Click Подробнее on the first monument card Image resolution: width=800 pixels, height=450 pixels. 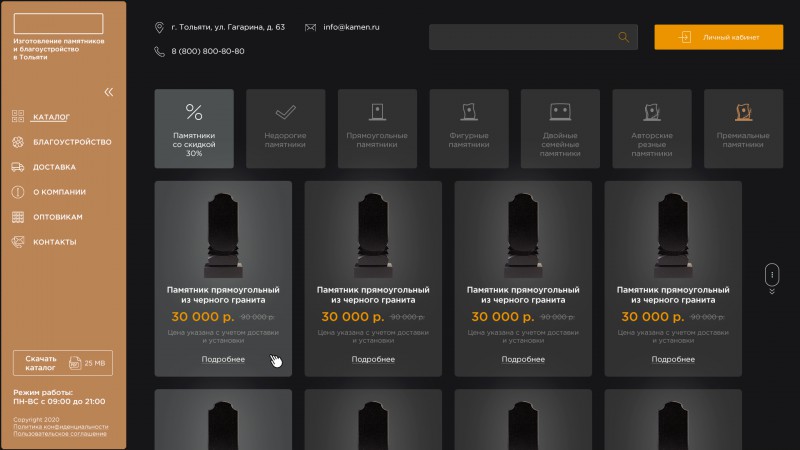(x=223, y=359)
